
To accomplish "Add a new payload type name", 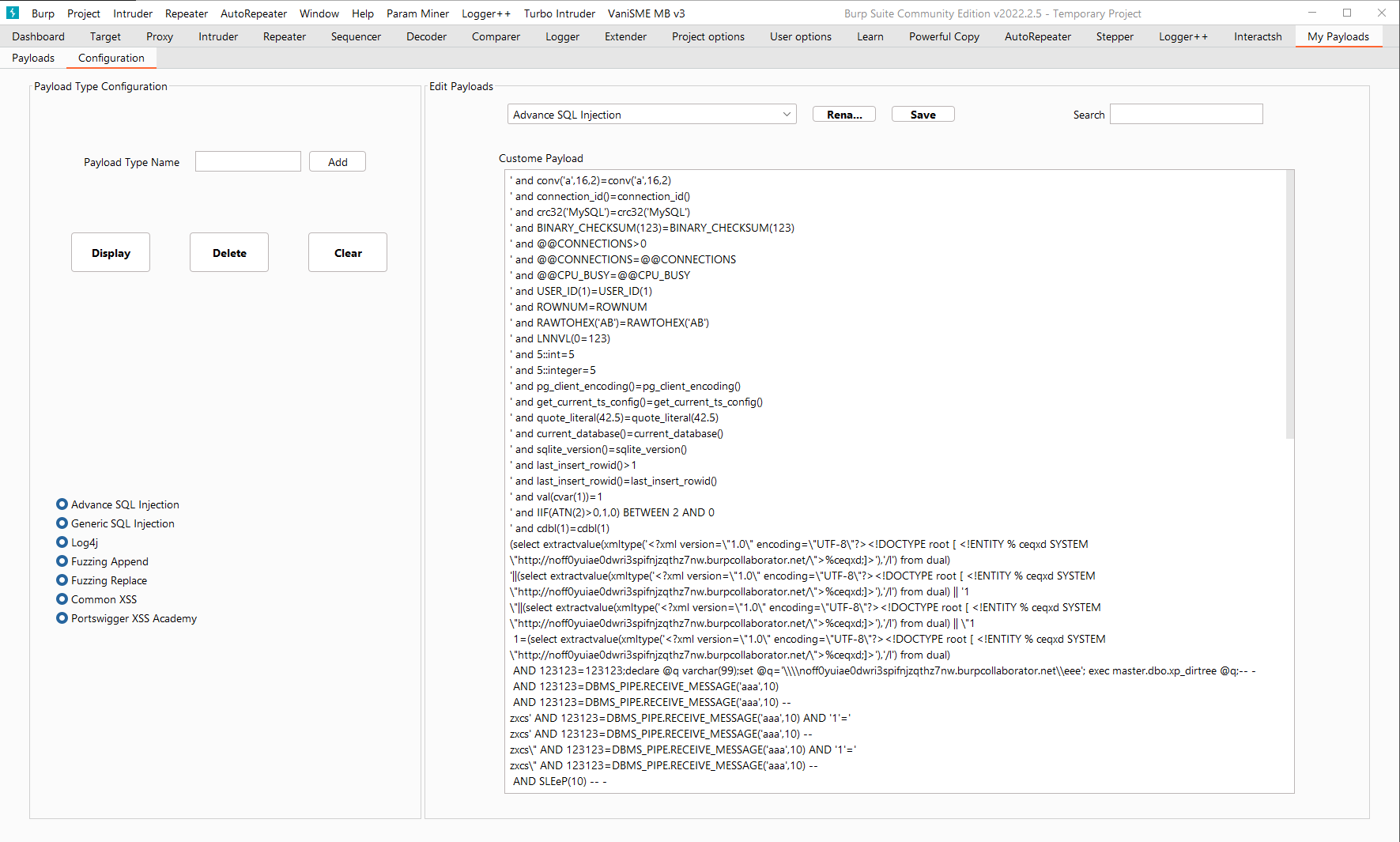I will click(337, 160).
